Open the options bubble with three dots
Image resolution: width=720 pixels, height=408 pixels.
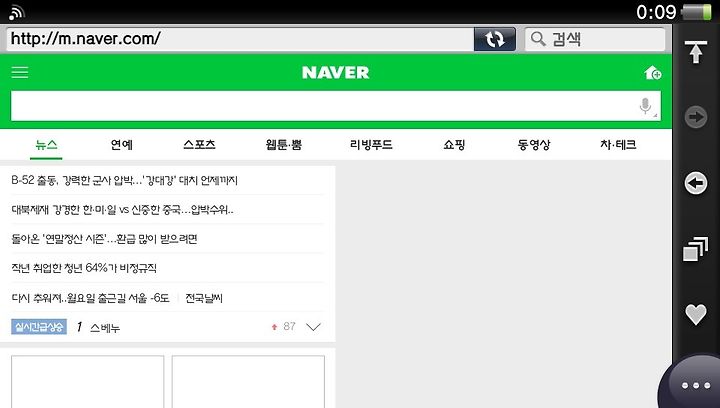696,385
